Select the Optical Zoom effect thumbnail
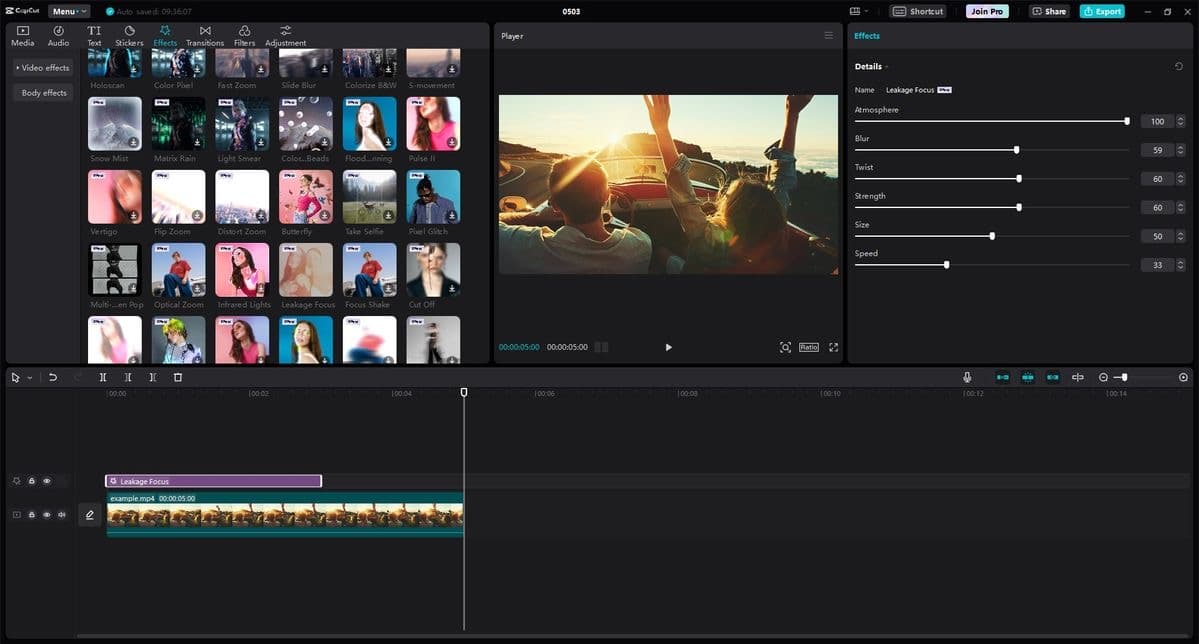The height and width of the screenshot is (644, 1199). [x=178, y=270]
